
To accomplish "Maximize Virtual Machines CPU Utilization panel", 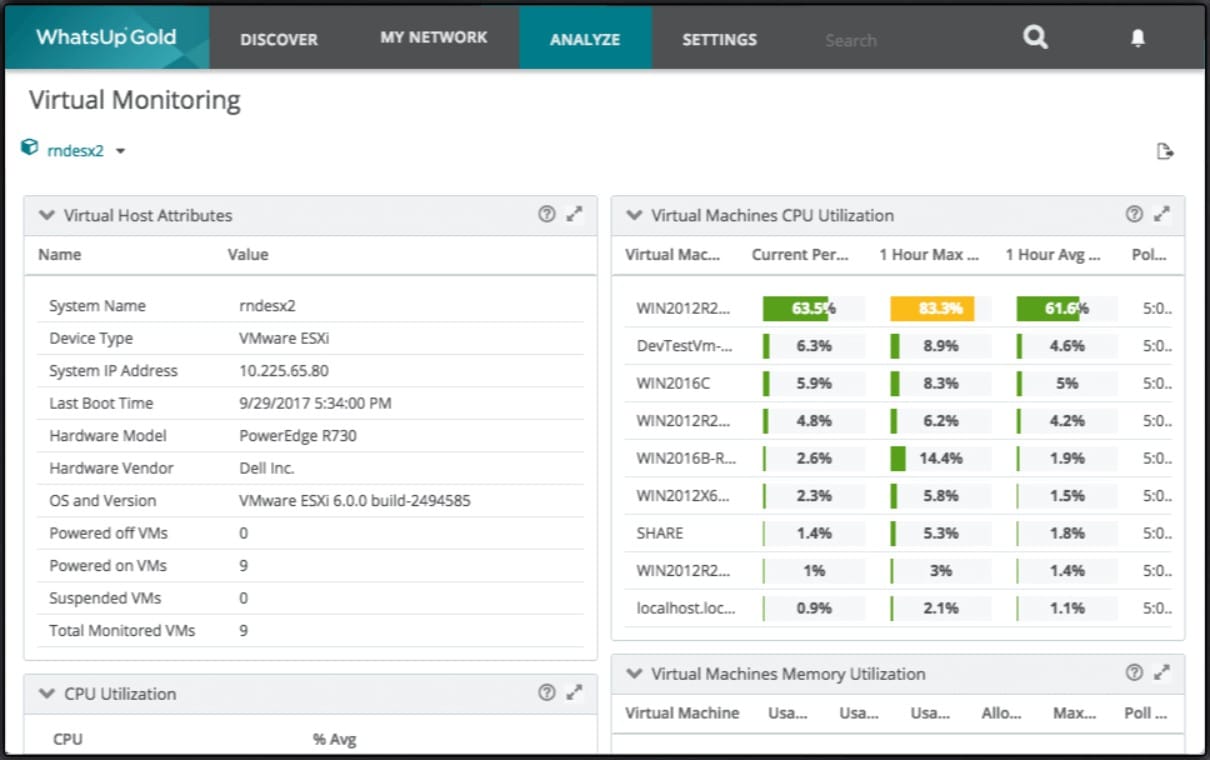I will (x=1162, y=214).
